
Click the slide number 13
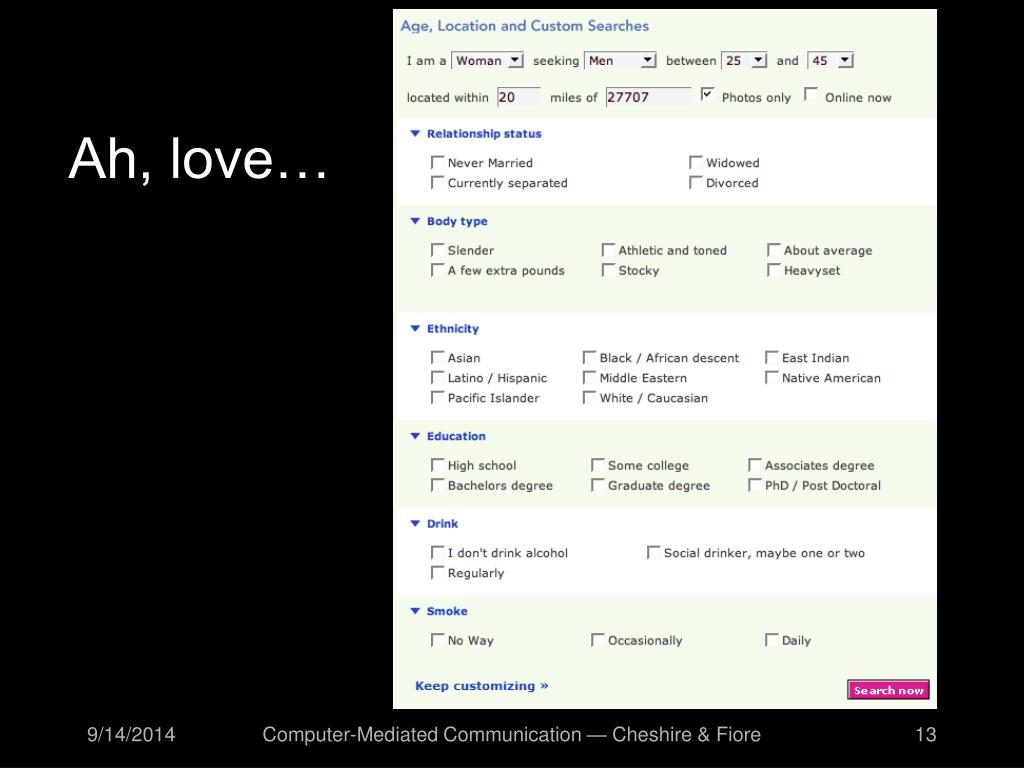point(925,735)
